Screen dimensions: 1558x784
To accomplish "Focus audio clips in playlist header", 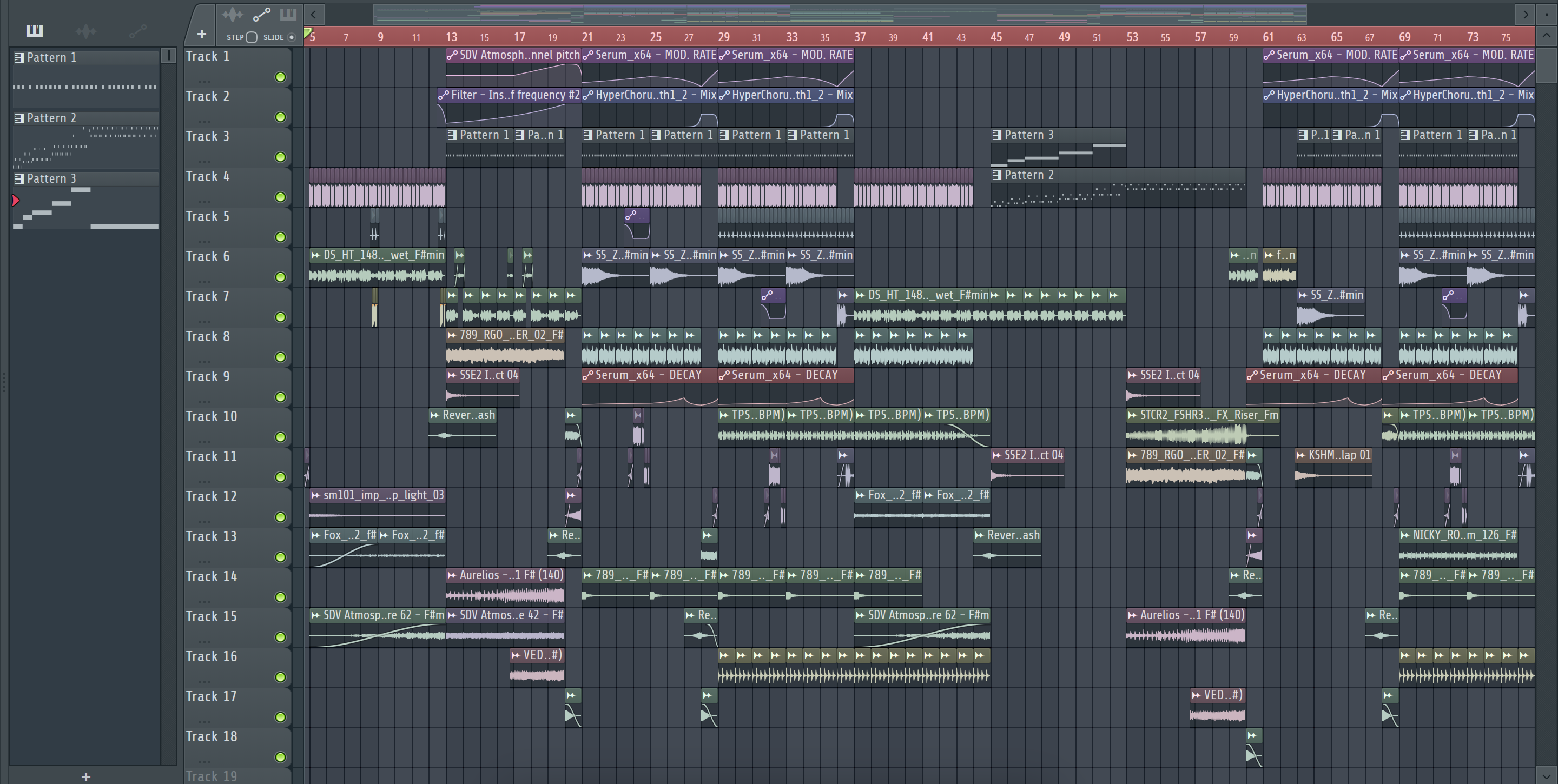I will pos(232,15).
